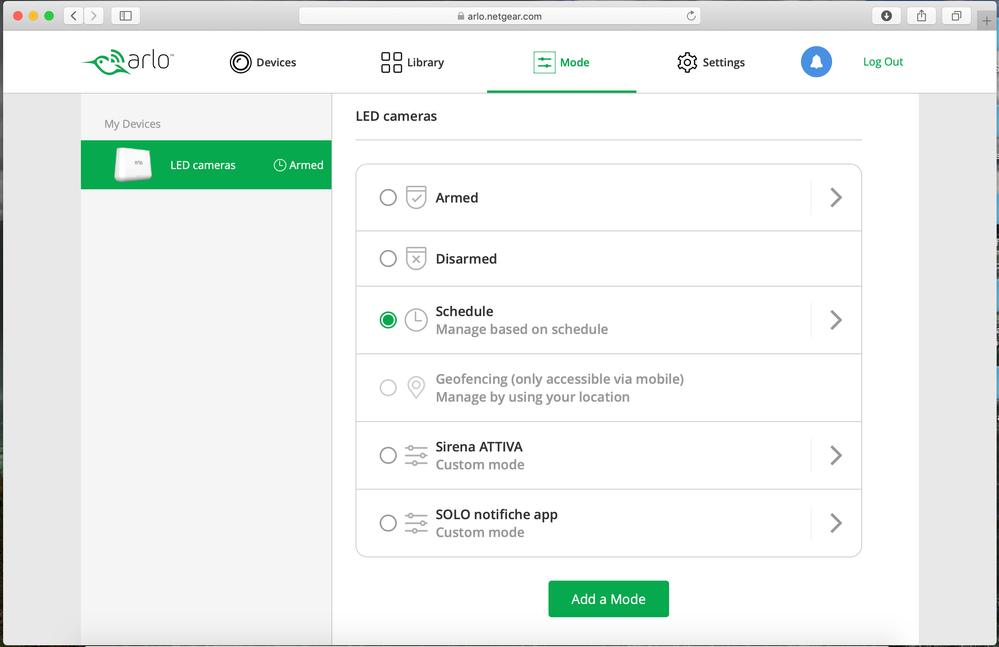Click the Disarmed shield X icon
The height and width of the screenshot is (647, 999).
coord(416,259)
